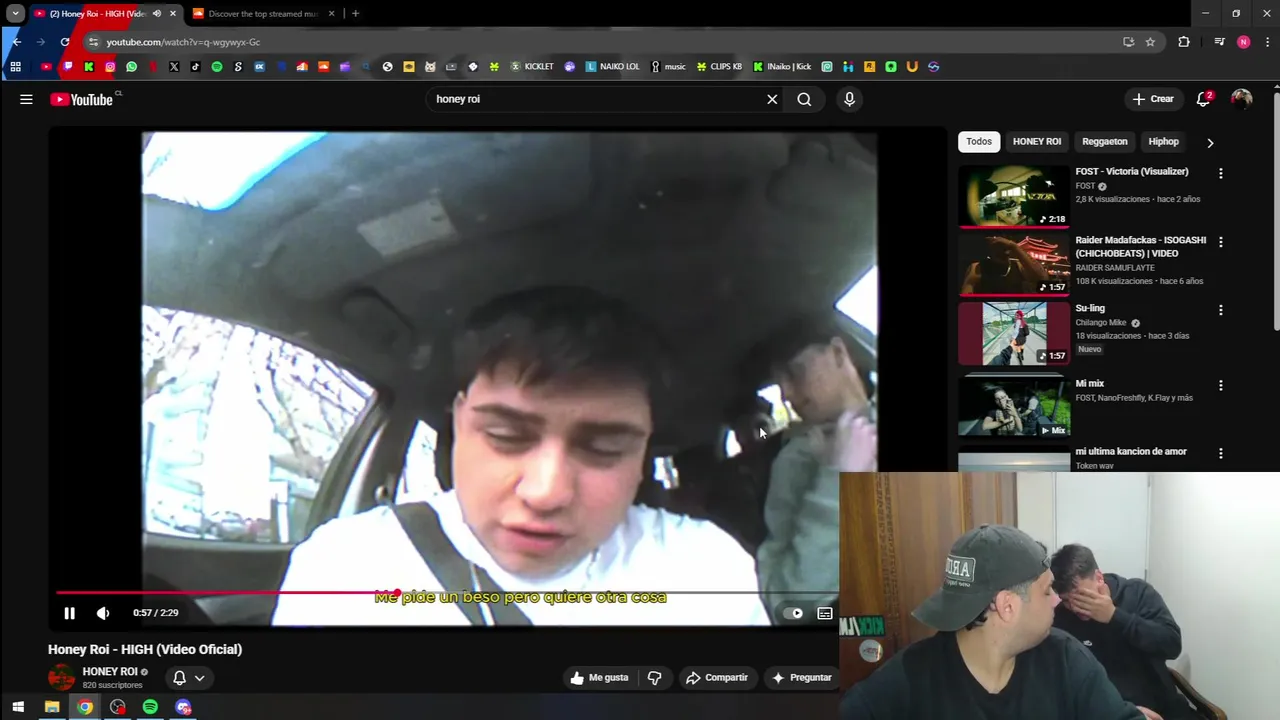This screenshot has width=1280, height=720.
Task: Pause the video playback
Action: click(x=69, y=613)
